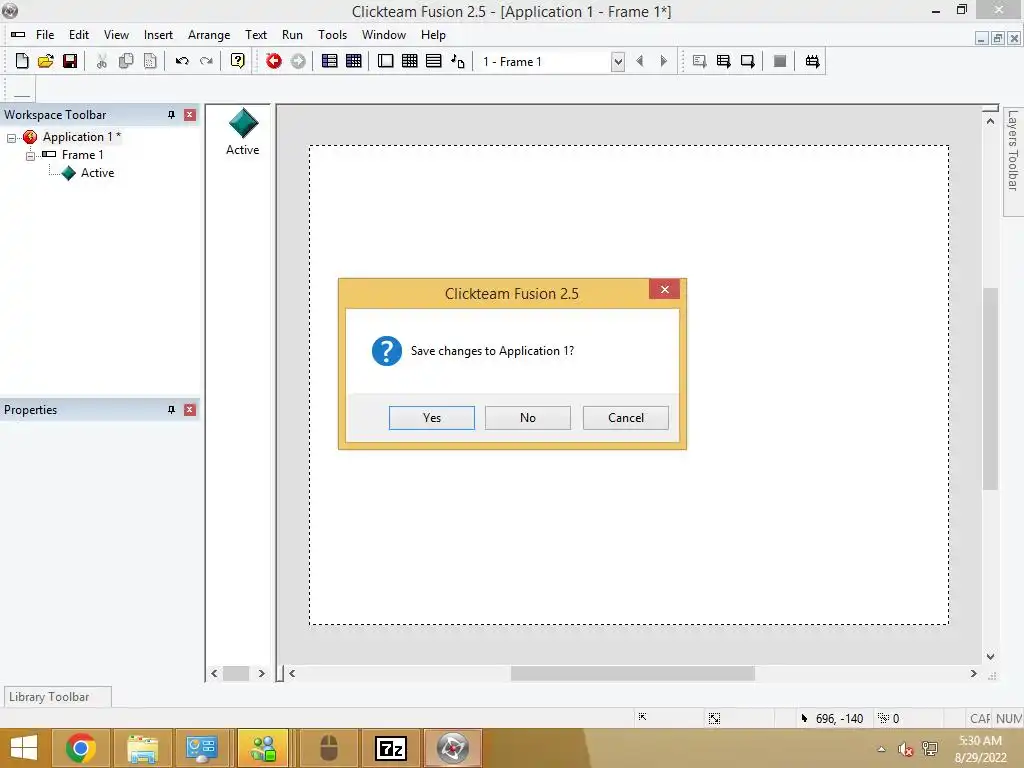Open the Event List Editor icon

coord(434,61)
